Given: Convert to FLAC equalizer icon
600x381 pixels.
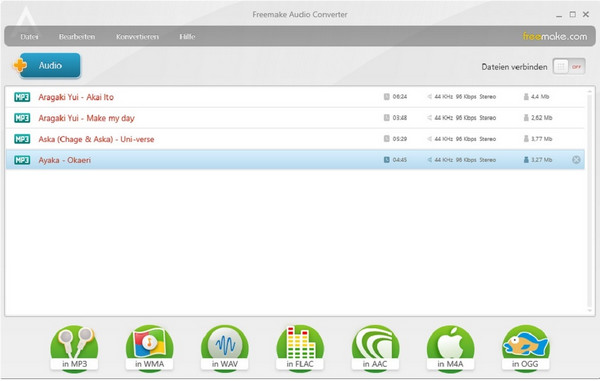Looking at the screenshot, I should [x=300, y=348].
